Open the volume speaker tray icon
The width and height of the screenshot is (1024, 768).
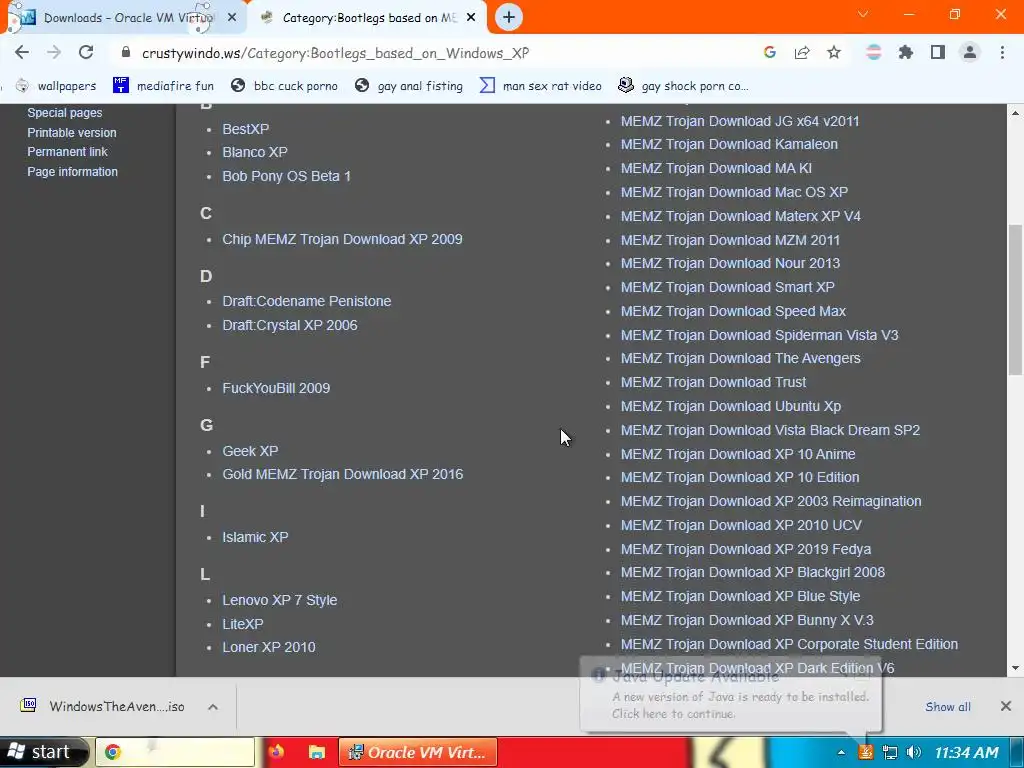coord(914,752)
